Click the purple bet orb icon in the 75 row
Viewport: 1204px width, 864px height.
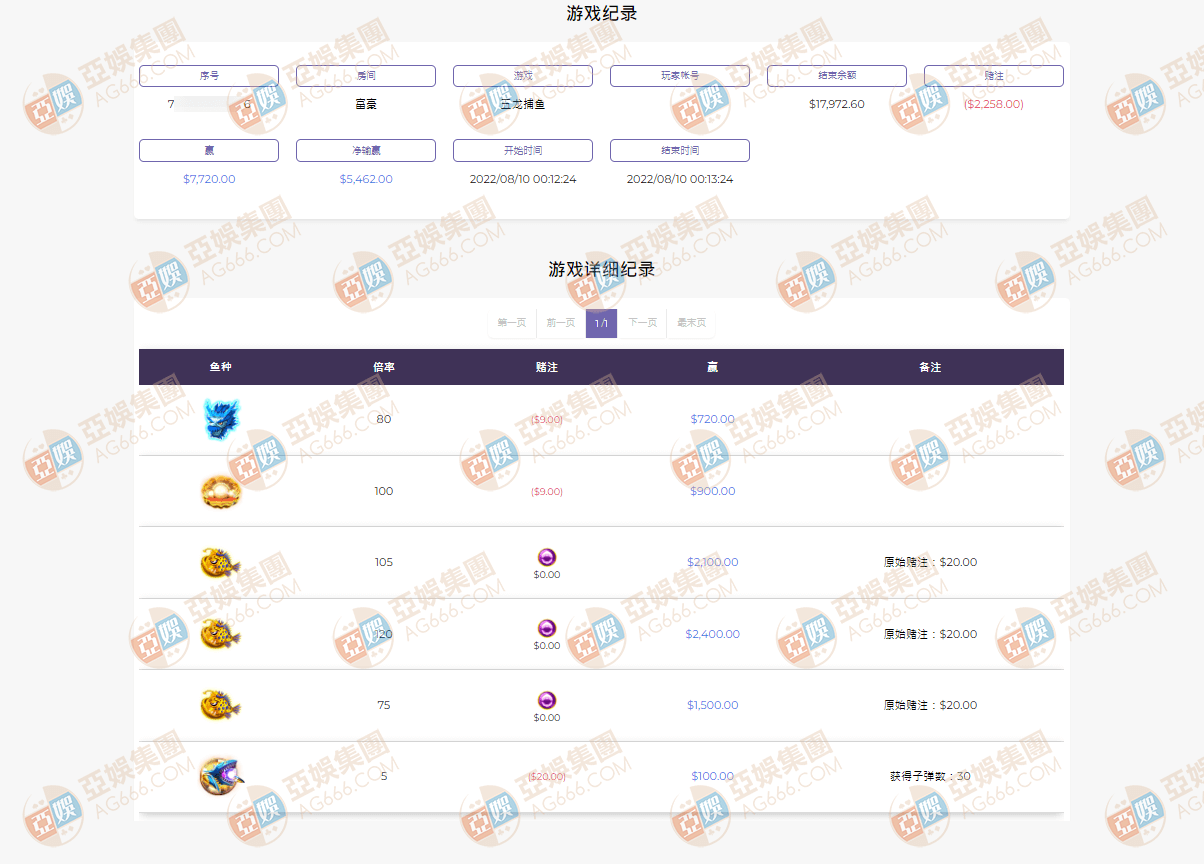pos(546,698)
